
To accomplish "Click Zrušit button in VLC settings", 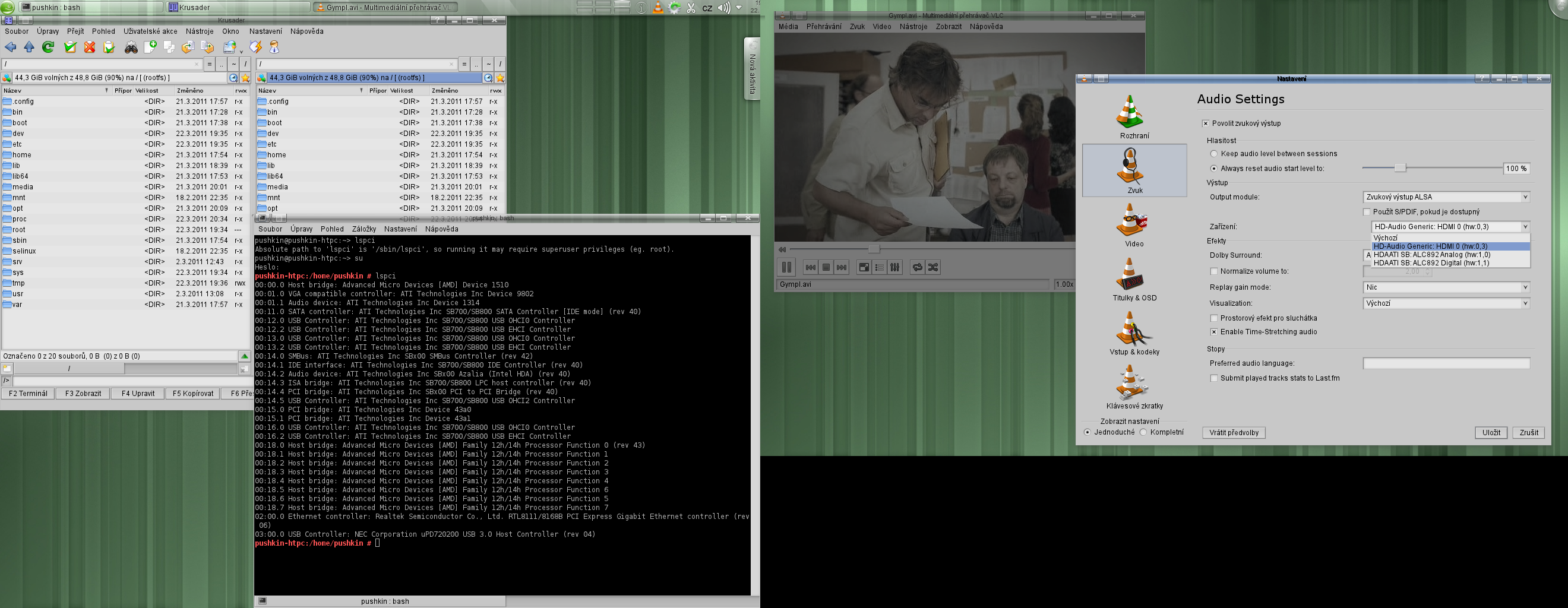I will (1528, 433).
